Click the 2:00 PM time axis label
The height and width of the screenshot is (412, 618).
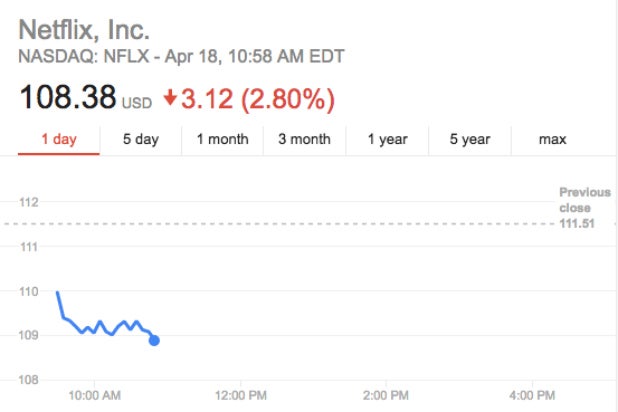pyautogui.click(x=386, y=396)
